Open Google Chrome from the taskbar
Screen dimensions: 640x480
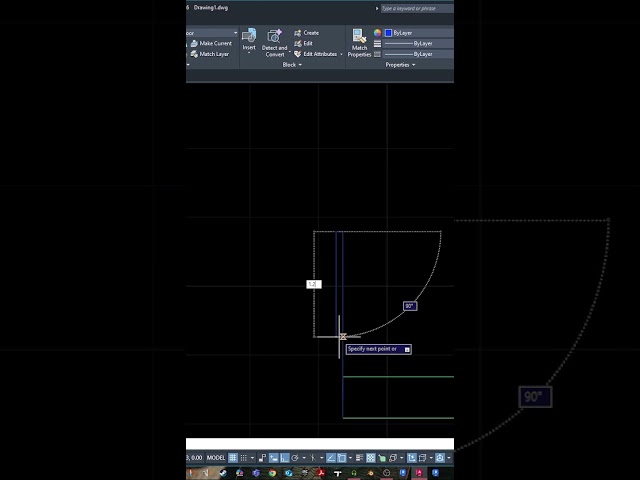(272, 473)
